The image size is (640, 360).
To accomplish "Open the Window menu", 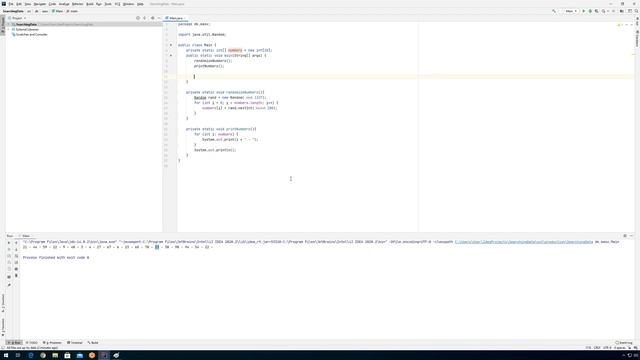I will pyautogui.click(x=128, y=4).
